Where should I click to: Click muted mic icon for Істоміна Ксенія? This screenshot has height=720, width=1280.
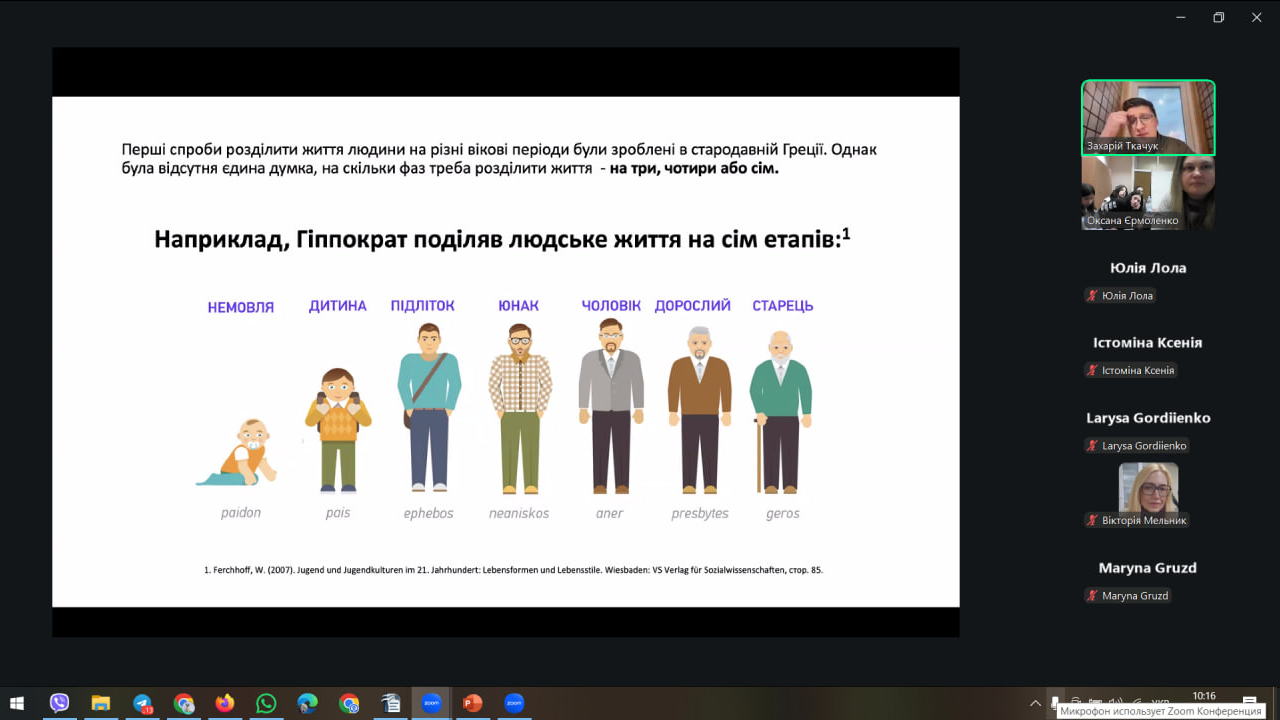1092,371
